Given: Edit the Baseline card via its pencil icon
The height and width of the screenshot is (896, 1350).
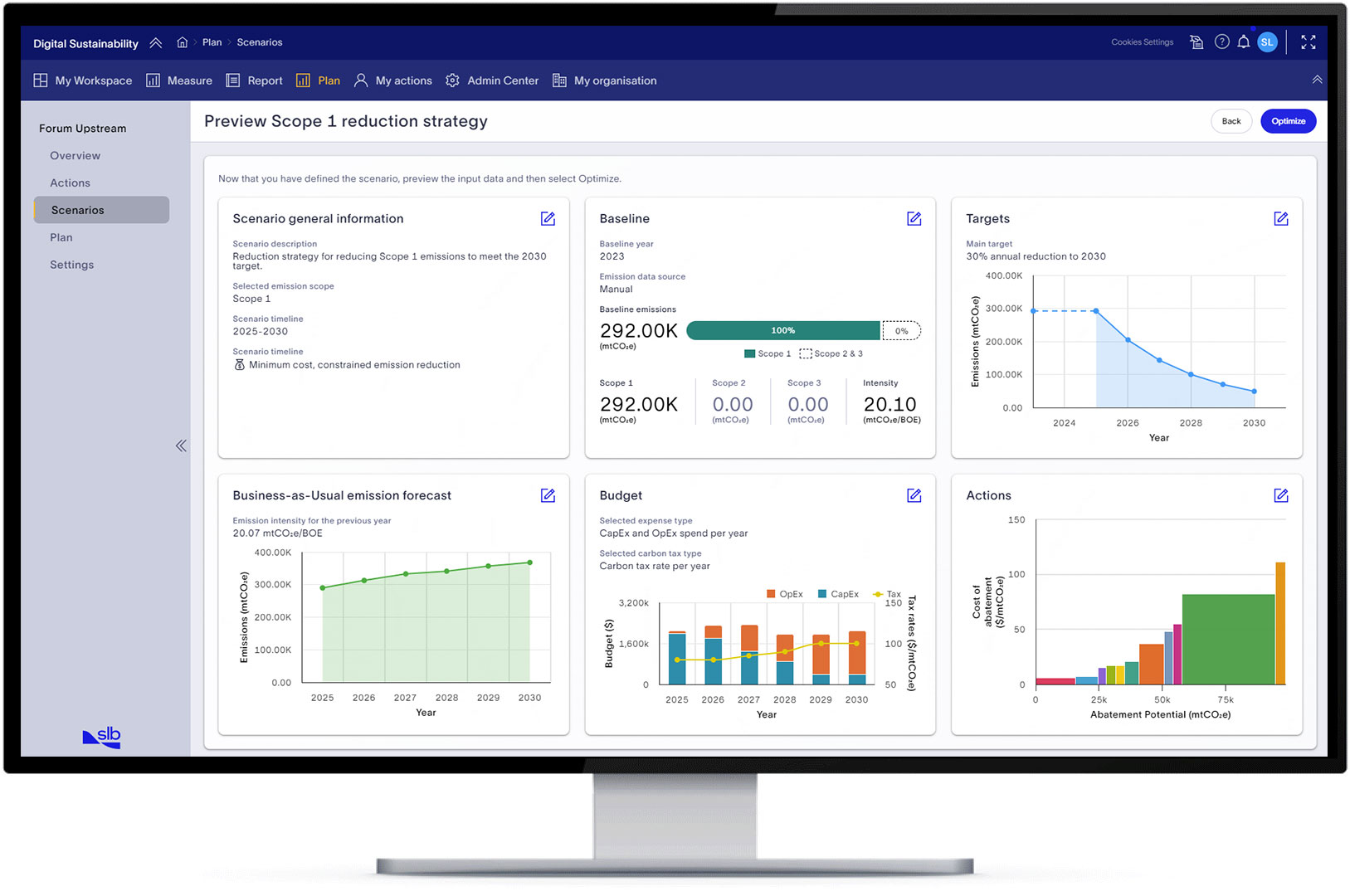Looking at the screenshot, I should click(x=914, y=218).
